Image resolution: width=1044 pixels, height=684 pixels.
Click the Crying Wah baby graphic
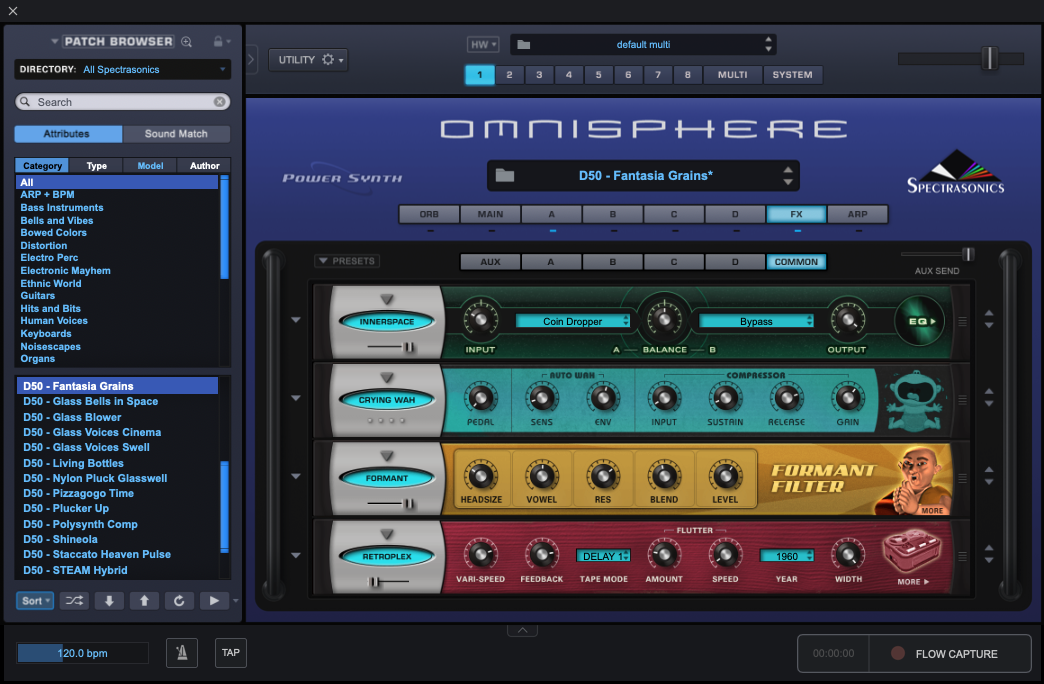click(917, 400)
